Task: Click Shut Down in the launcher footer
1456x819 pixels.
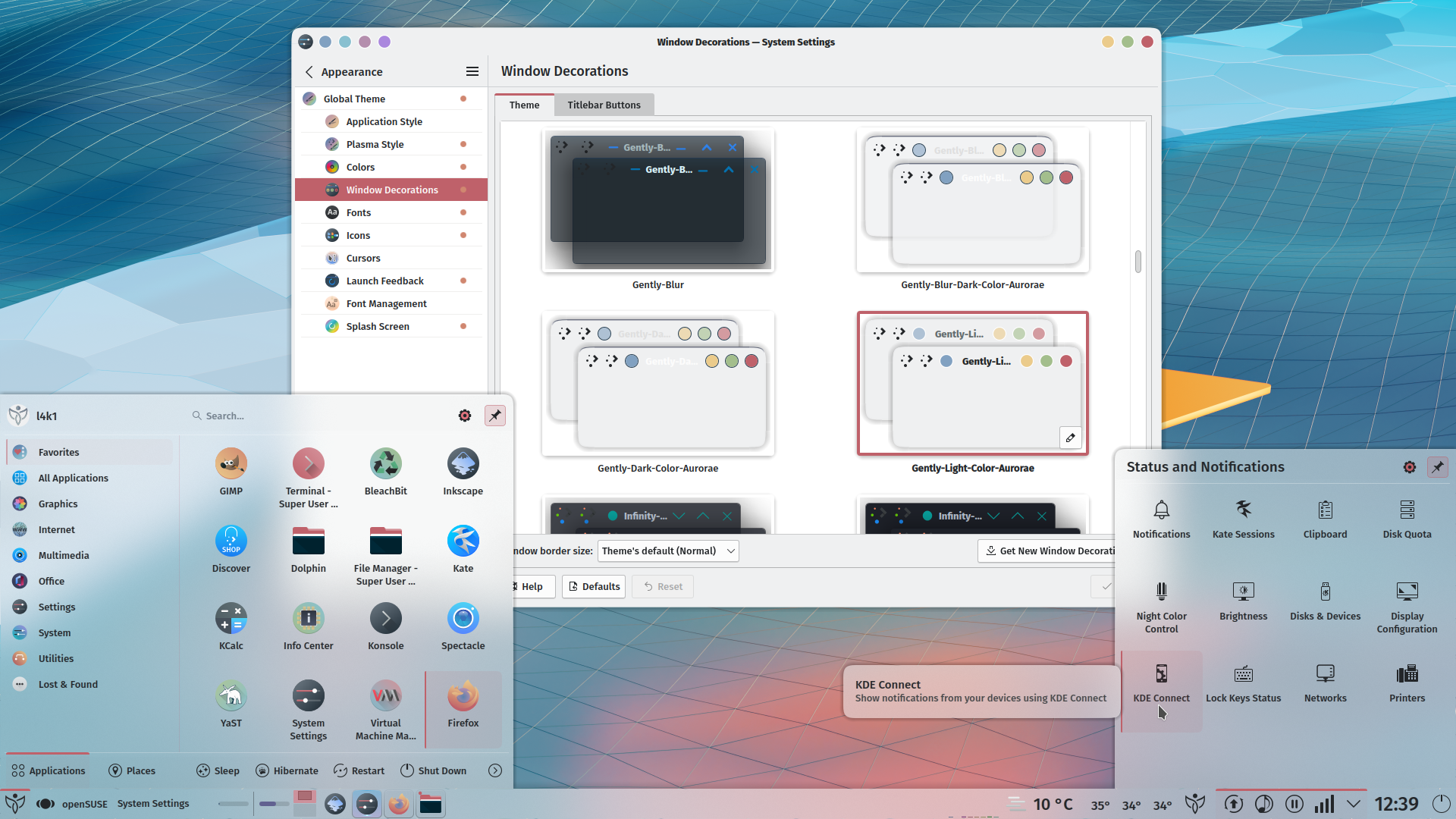Action: click(x=433, y=770)
